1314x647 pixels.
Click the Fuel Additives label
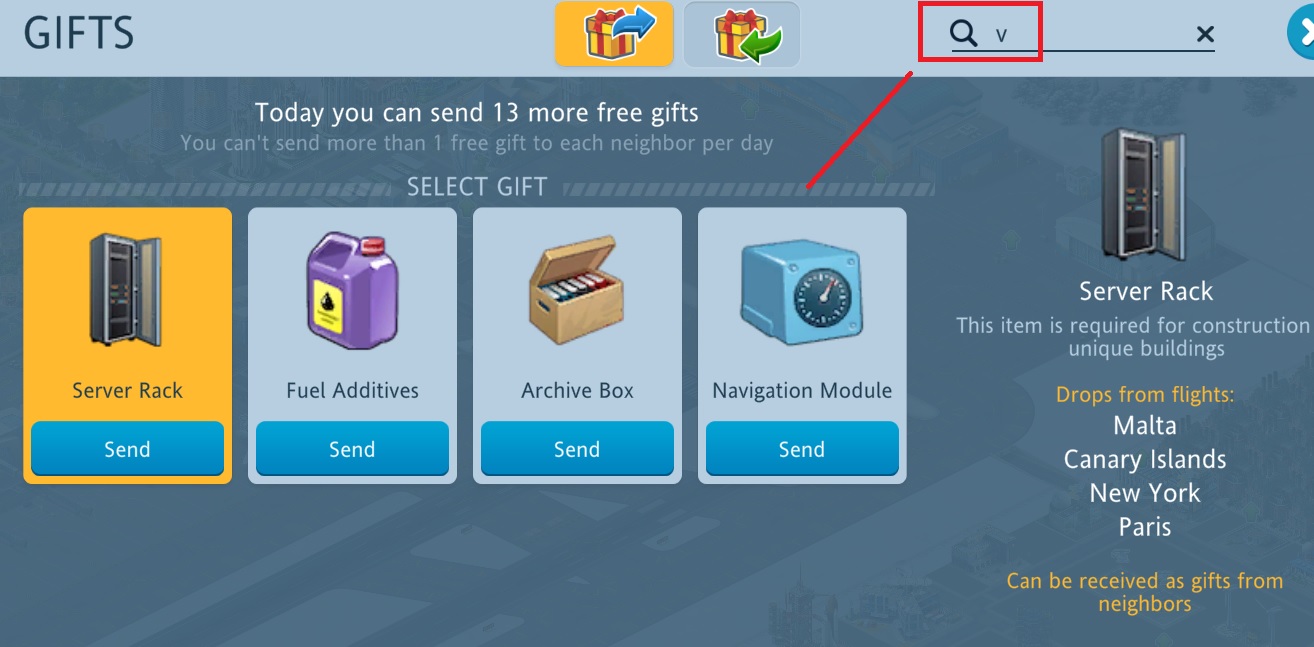coord(352,391)
